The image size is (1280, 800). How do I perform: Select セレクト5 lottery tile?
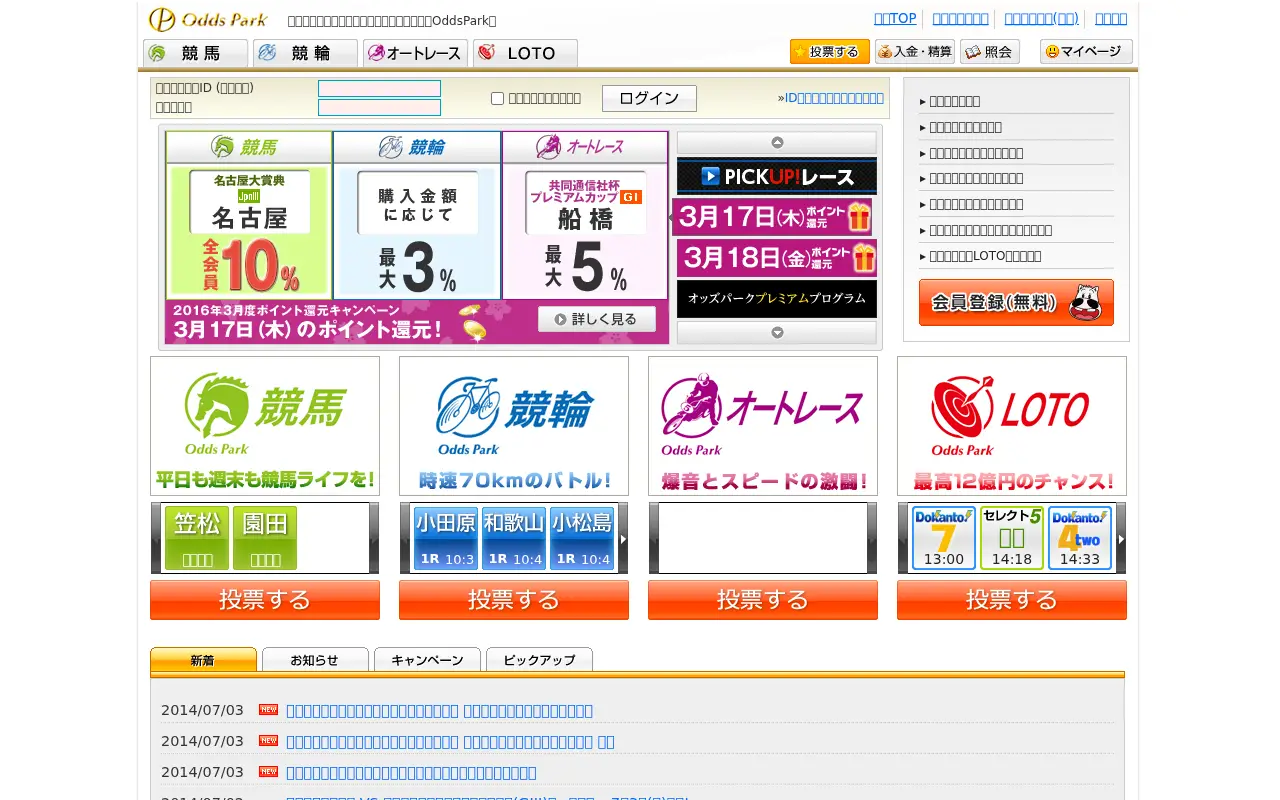coord(1012,538)
